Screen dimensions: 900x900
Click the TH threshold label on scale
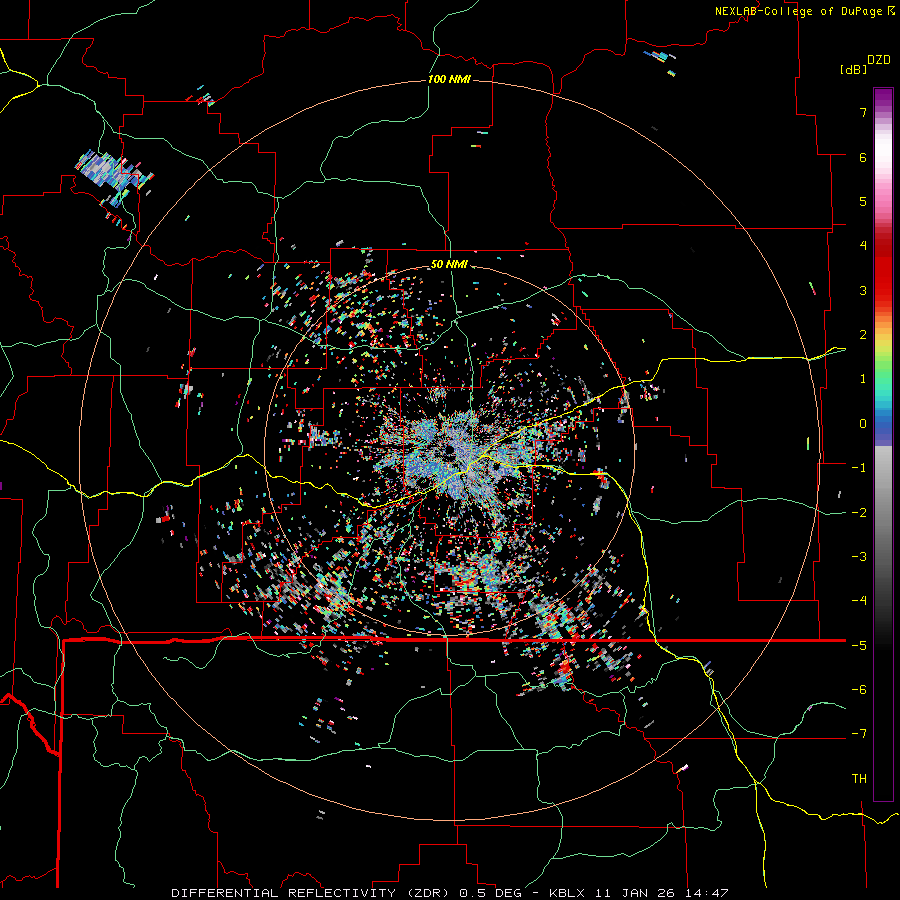[859, 778]
